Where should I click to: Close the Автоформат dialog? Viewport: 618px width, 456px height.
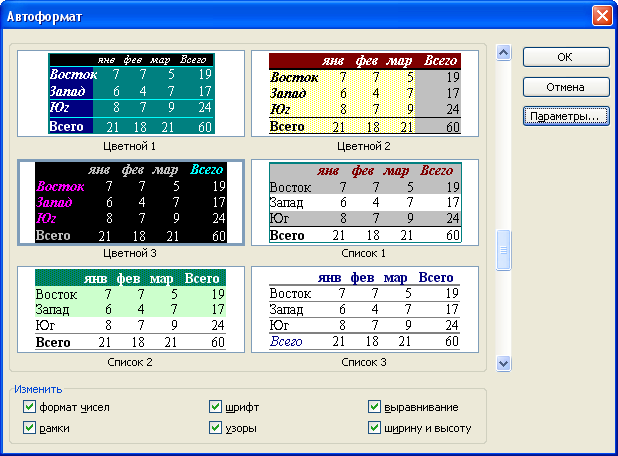[x=602, y=16]
